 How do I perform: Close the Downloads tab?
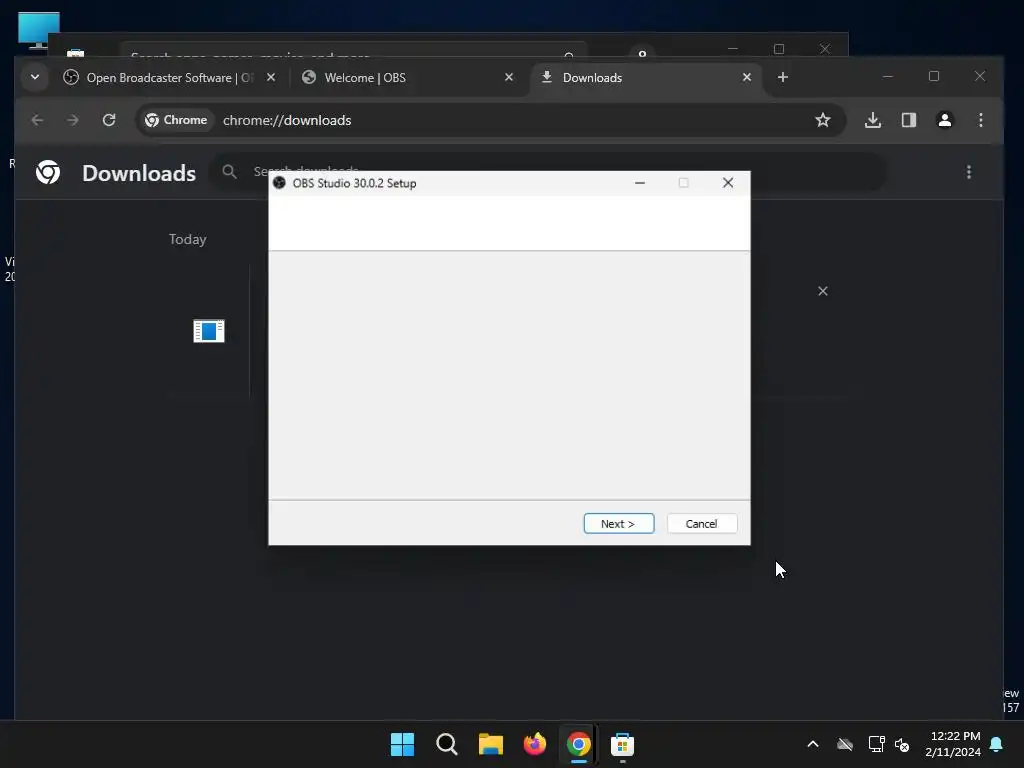point(747,78)
